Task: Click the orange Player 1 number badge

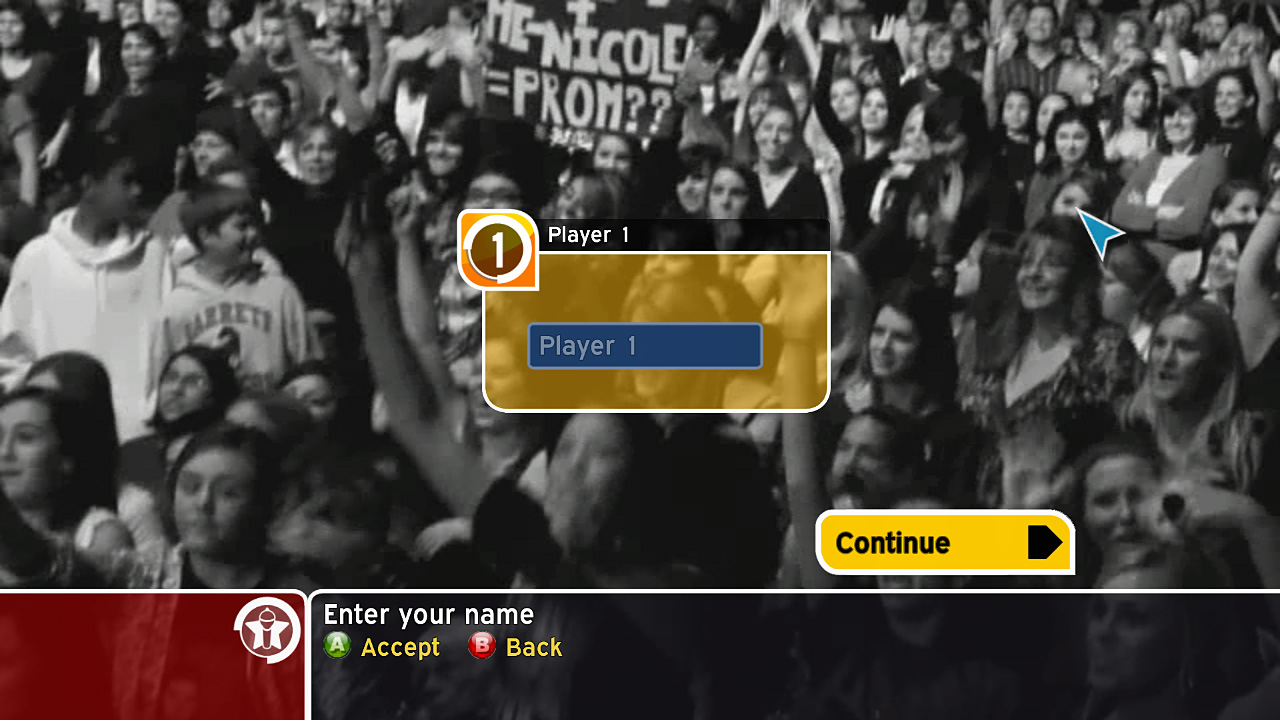Action: tap(498, 249)
